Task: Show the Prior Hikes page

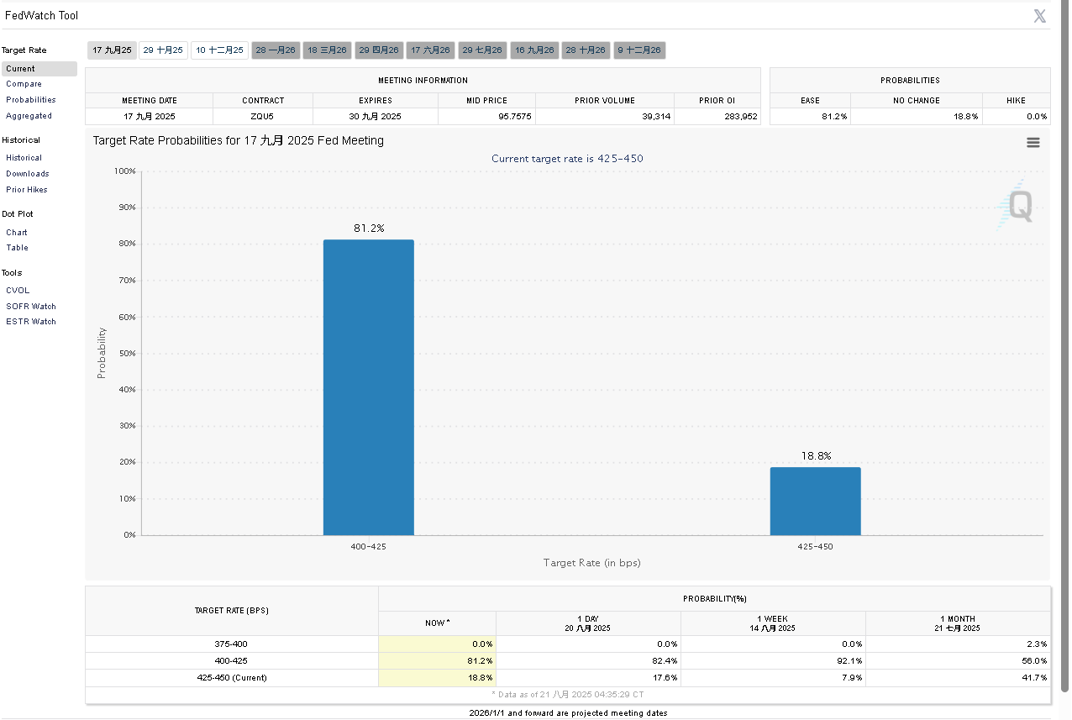Action: pos(27,190)
